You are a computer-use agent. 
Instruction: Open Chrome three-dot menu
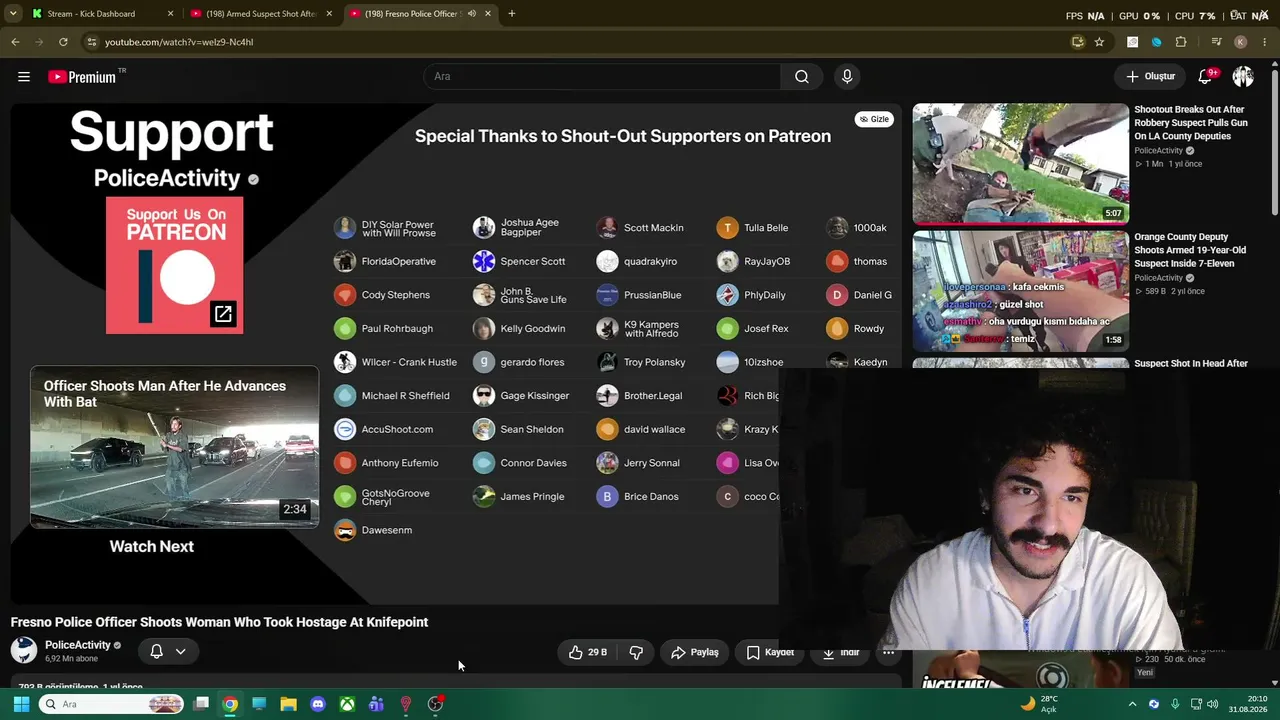pos(1265,42)
